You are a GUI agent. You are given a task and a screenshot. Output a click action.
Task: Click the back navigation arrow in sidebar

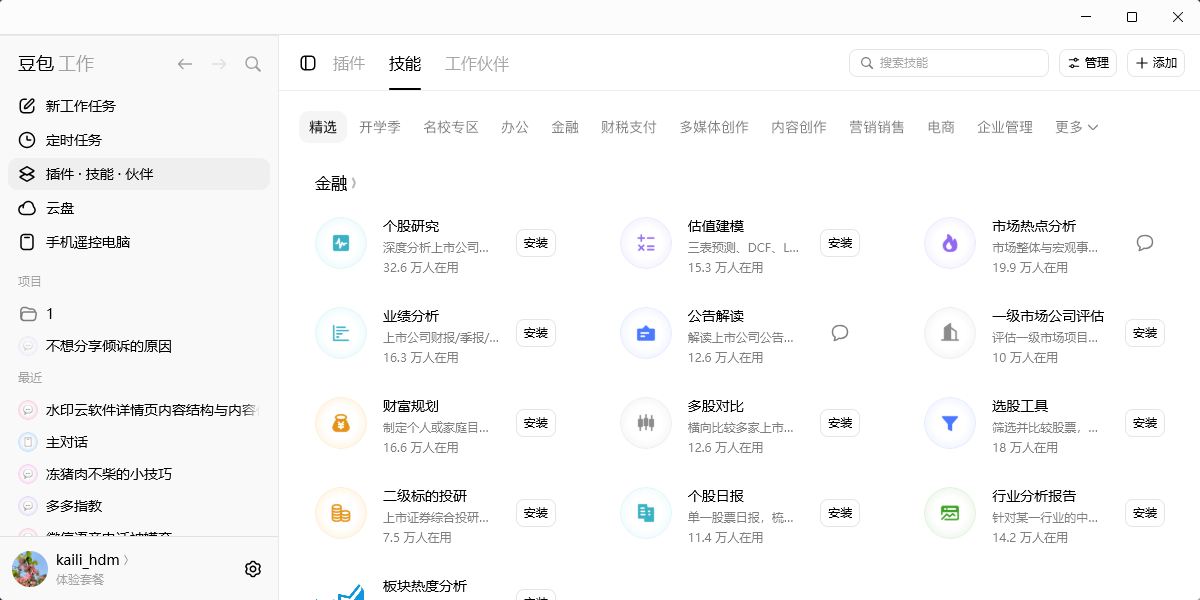[x=185, y=64]
